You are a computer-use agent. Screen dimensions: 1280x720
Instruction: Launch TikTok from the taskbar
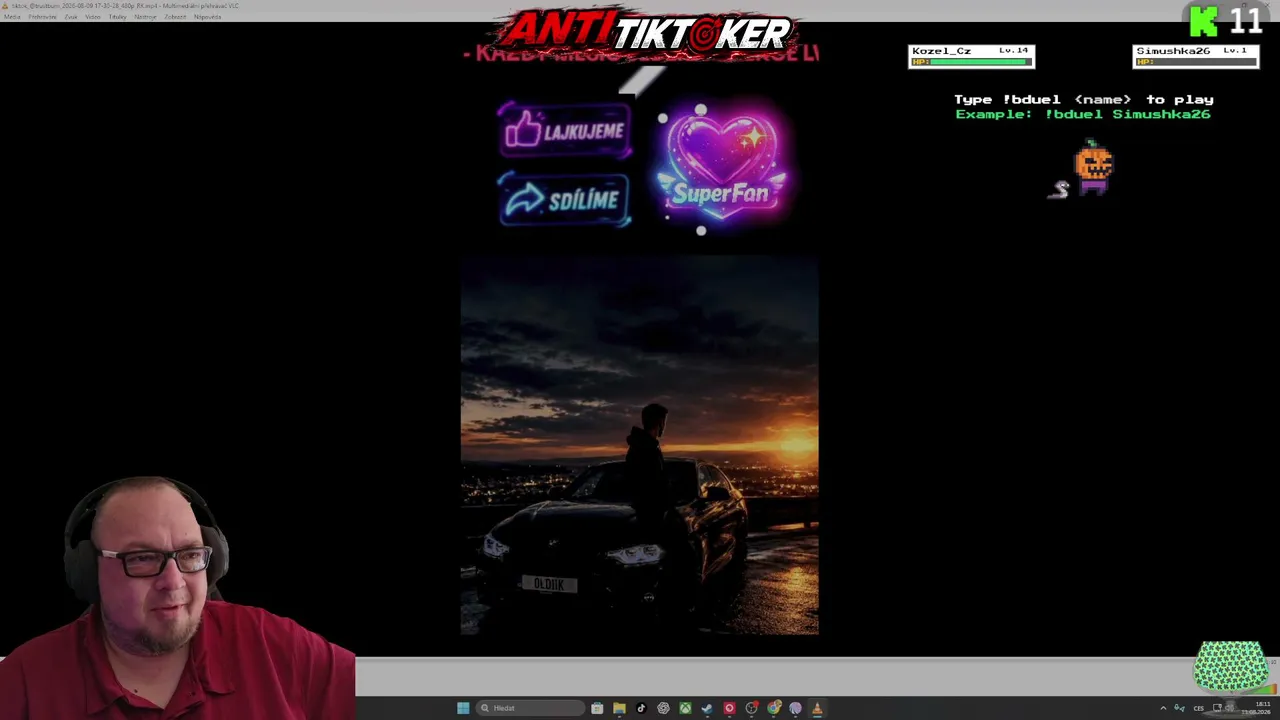641,708
